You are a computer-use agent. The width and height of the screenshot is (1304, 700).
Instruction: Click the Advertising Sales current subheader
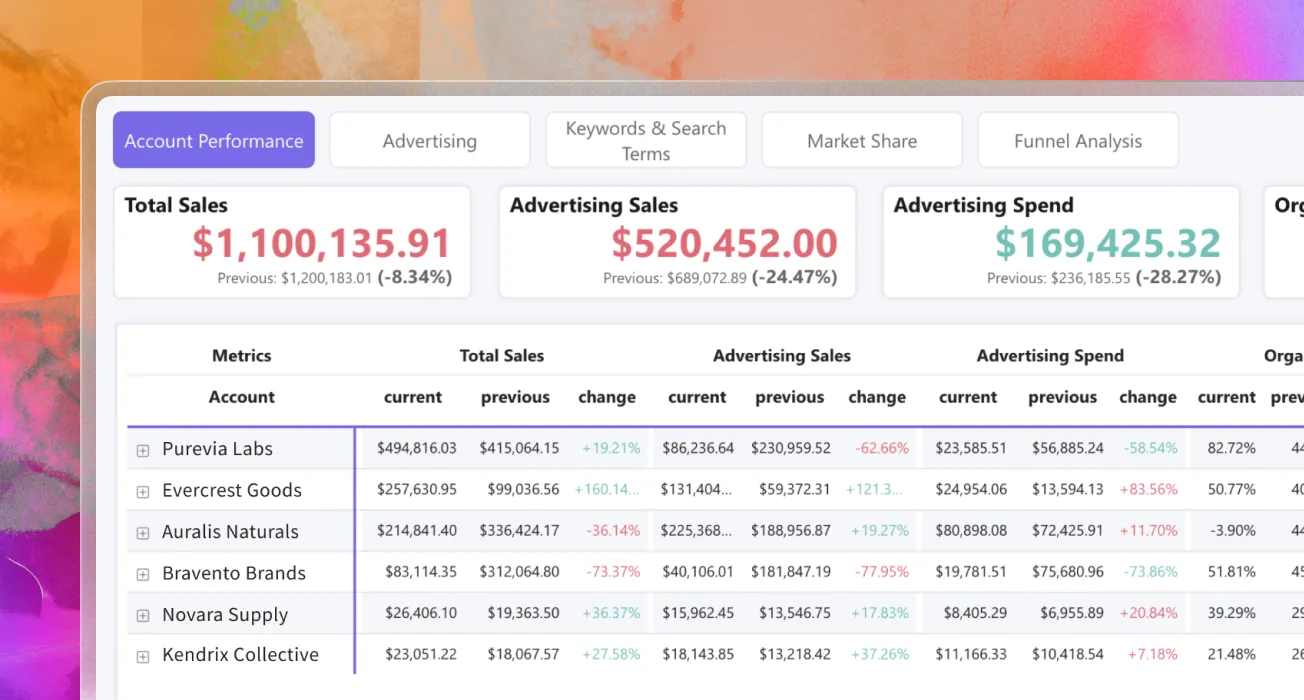pyautogui.click(x=697, y=397)
